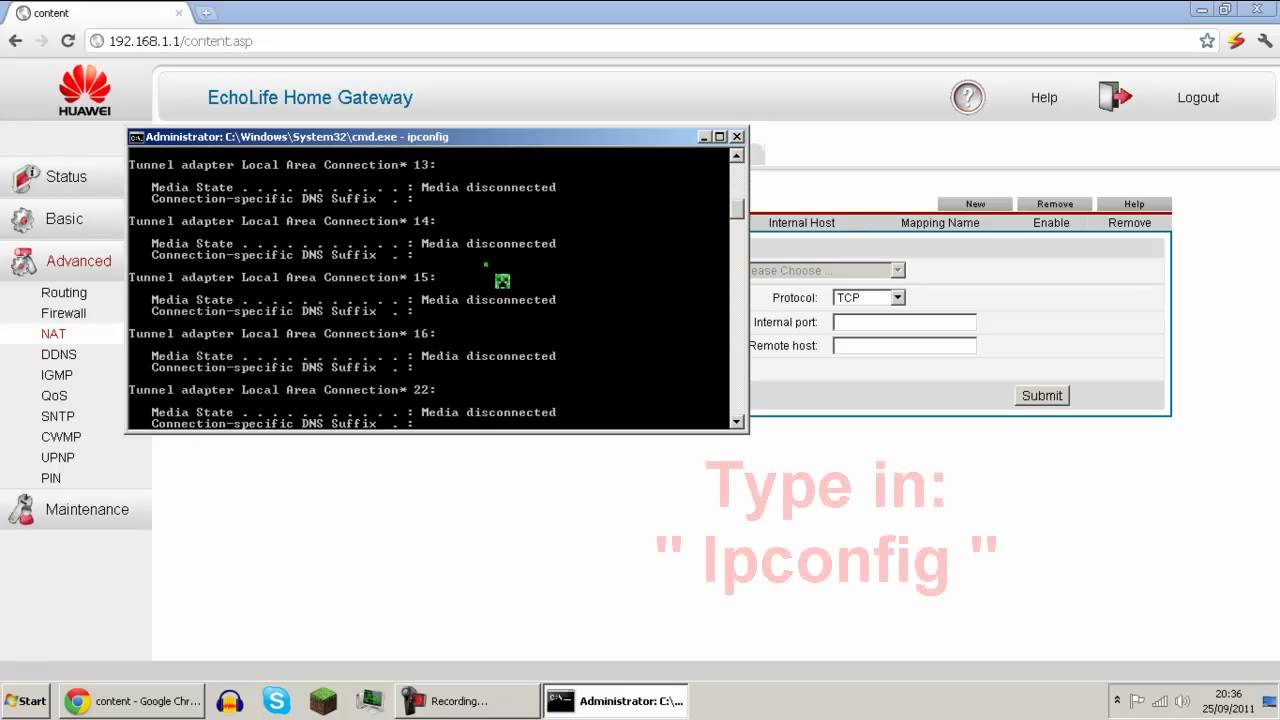This screenshot has height=720, width=1280.
Task: Open the Basic menu section
Action: point(62,219)
